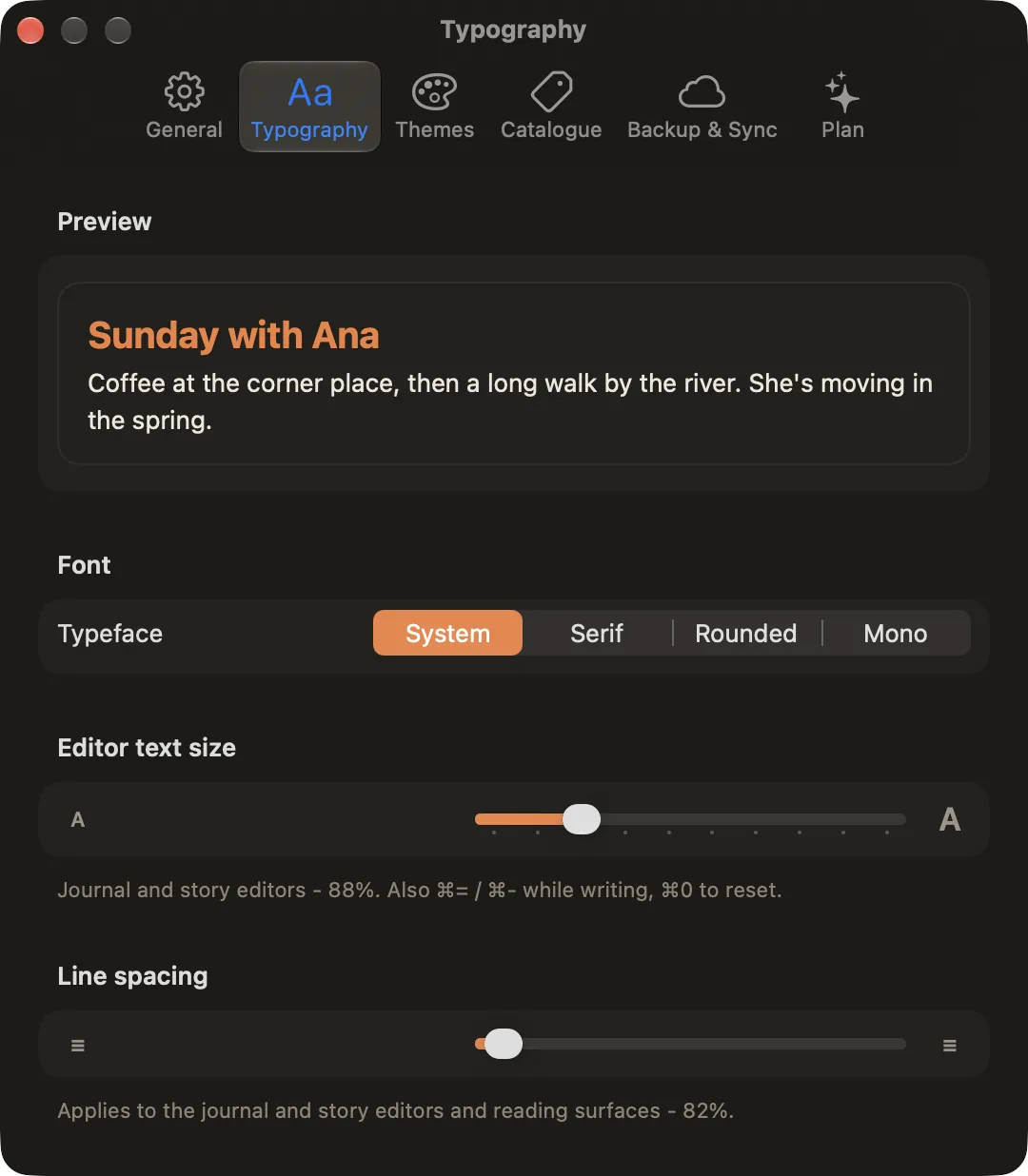The height and width of the screenshot is (1176, 1028).
Task: Close the Typography window
Action: (30, 30)
